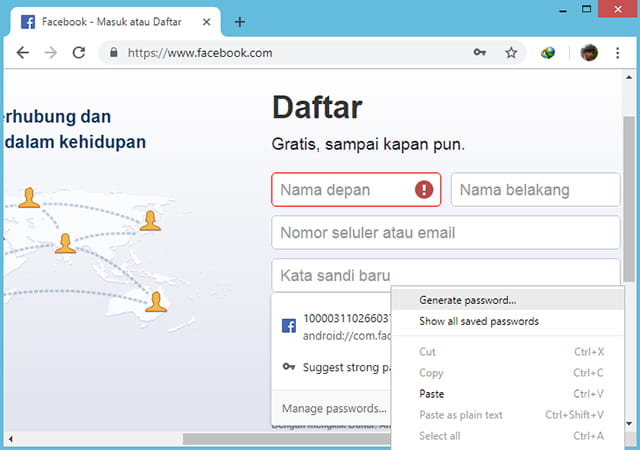
Task: Open Manage passwords link
Action: (x=334, y=408)
